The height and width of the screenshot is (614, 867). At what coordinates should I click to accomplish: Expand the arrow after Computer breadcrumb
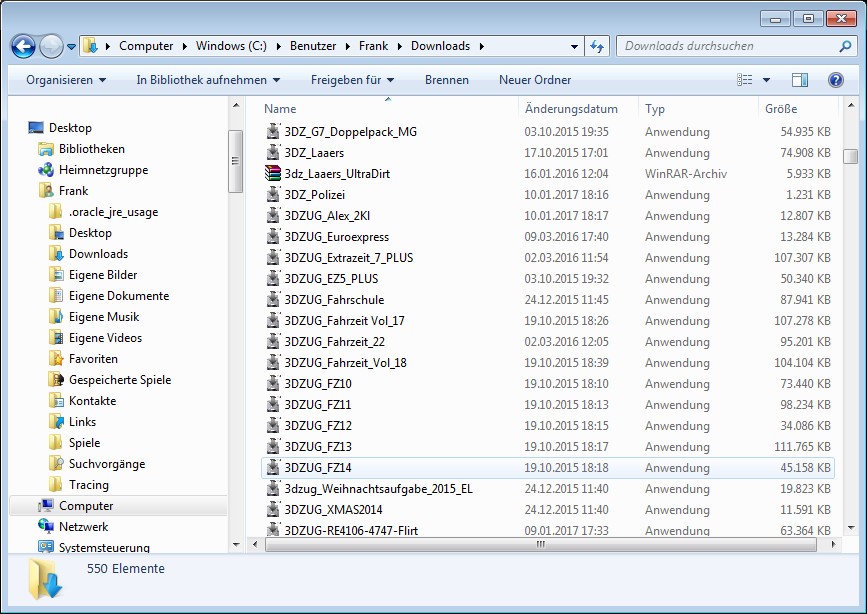(x=184, y=46)
